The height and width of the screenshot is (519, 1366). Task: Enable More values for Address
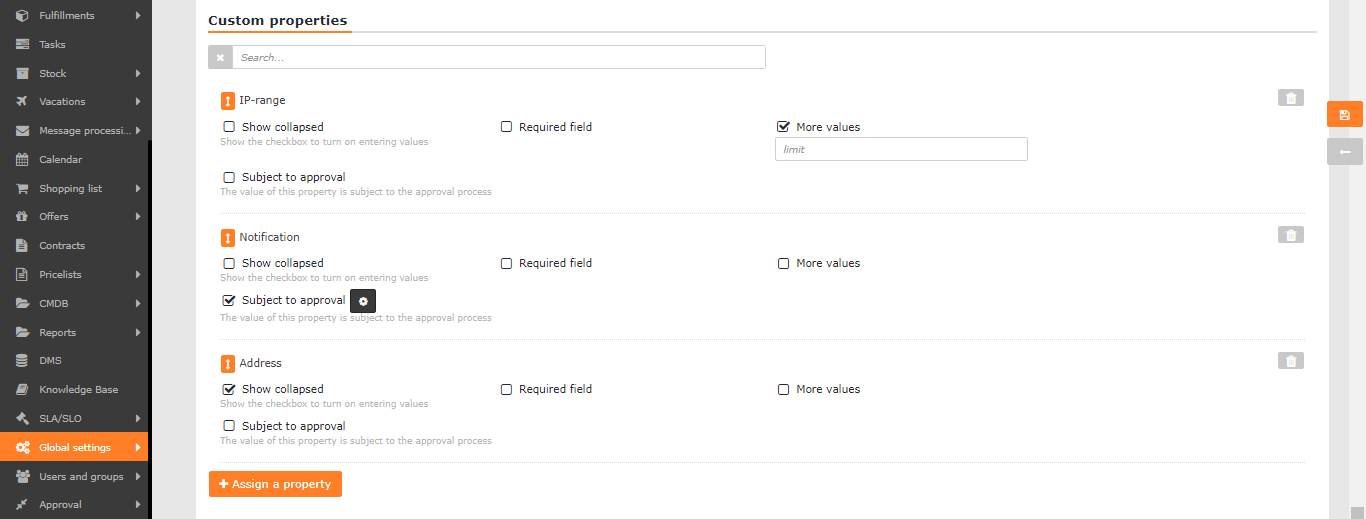(783, 389)
